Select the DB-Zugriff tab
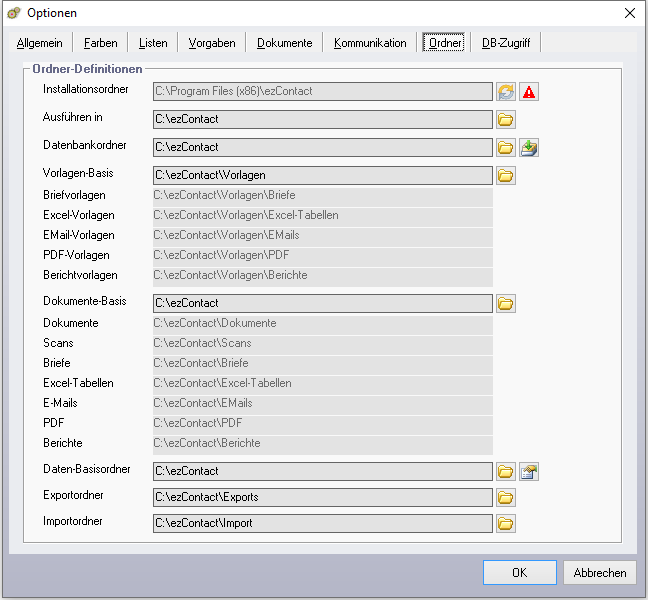The height and width of the screenshot is (600, 648). pos(506,43)
